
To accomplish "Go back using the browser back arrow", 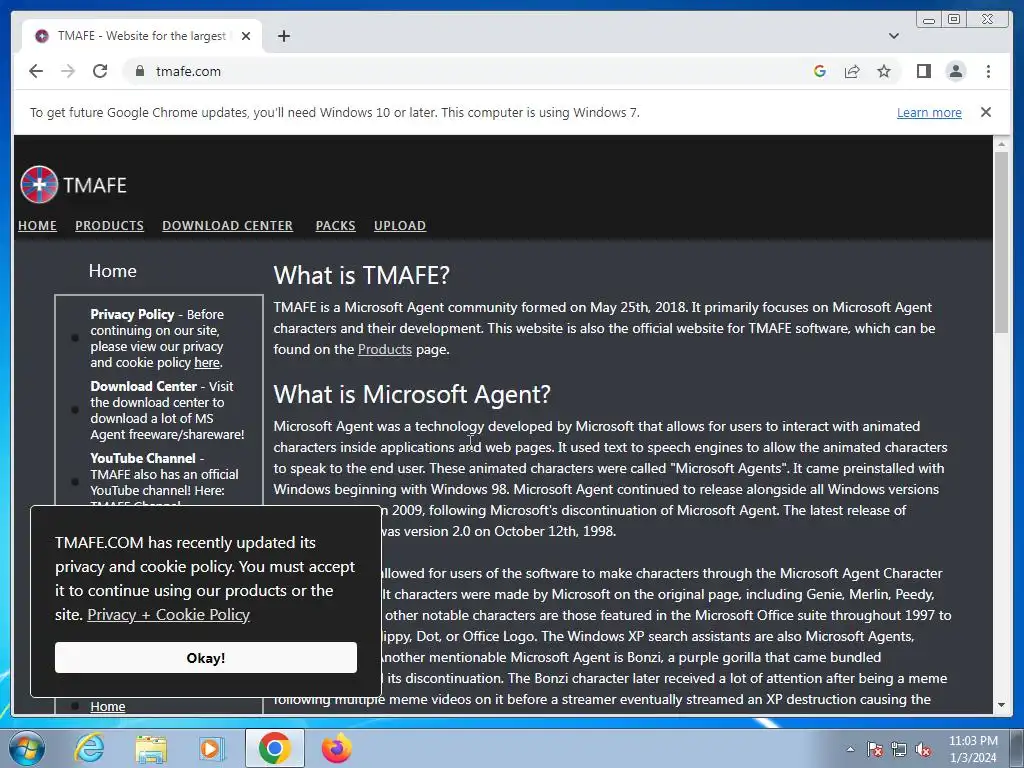I will 36,71.
